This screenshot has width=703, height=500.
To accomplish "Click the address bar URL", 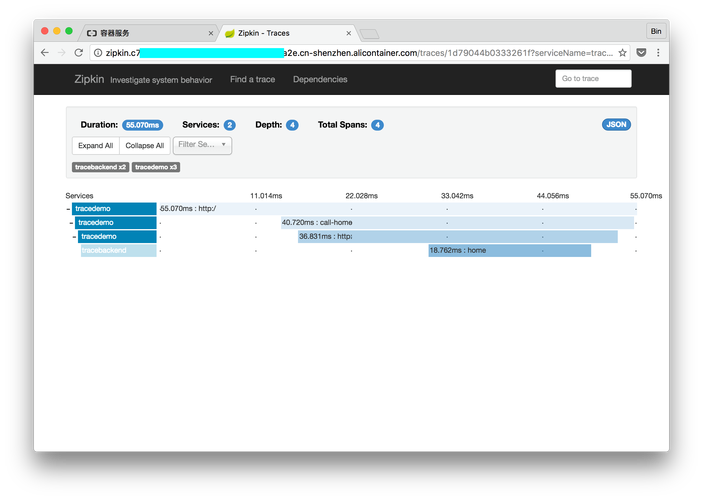I will tap(359, 53).
